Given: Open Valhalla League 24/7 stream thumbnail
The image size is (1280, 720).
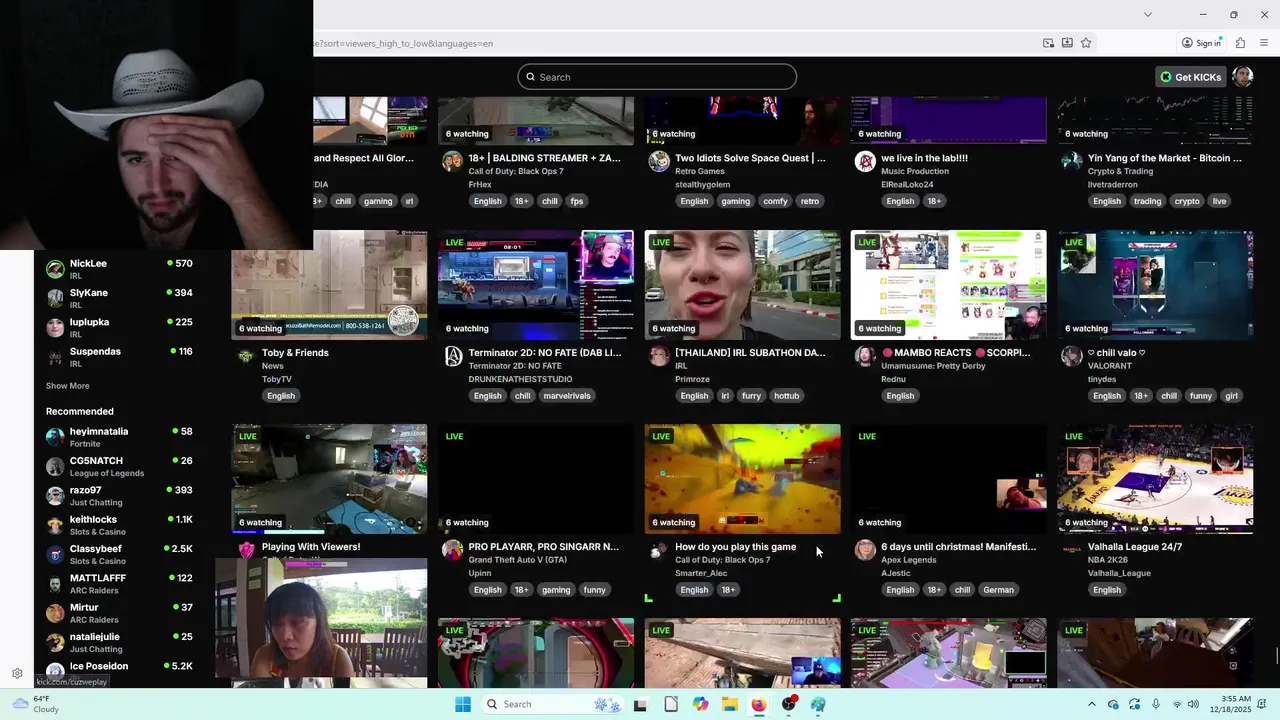Looking at the screenshot, I should click(x=1155, y=479).
